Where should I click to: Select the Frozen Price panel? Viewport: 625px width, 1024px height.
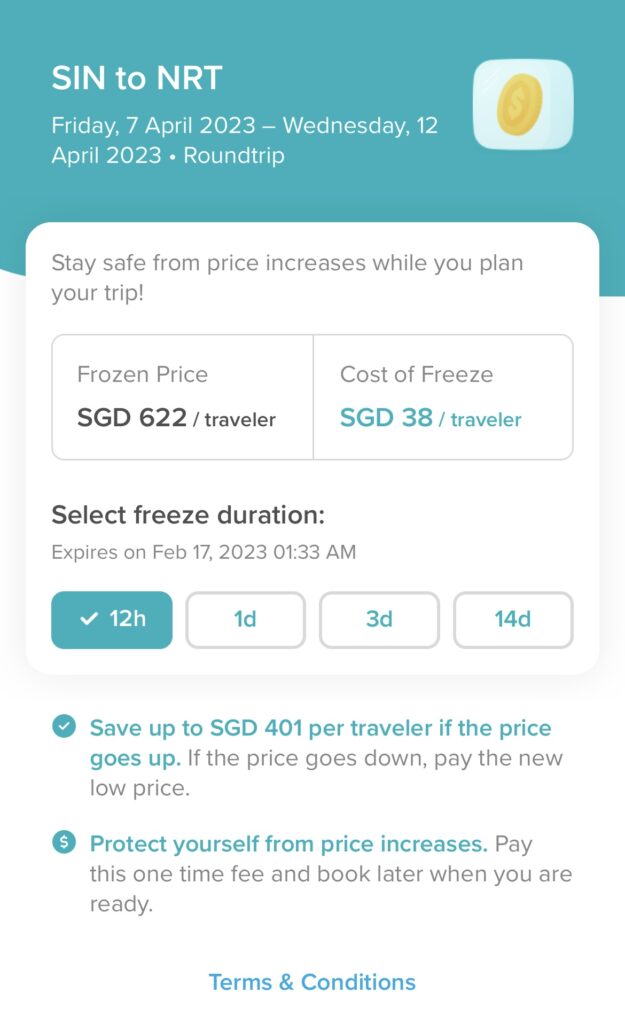coord(181,397)
